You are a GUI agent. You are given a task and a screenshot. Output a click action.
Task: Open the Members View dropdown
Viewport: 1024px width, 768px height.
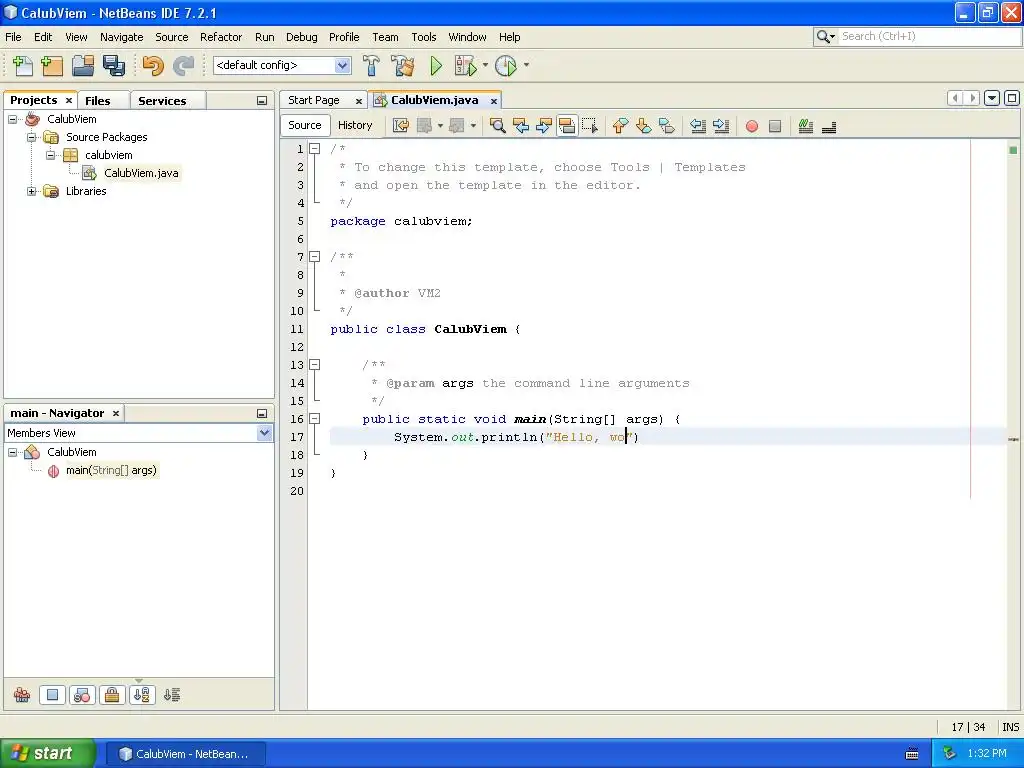[264, 433]
